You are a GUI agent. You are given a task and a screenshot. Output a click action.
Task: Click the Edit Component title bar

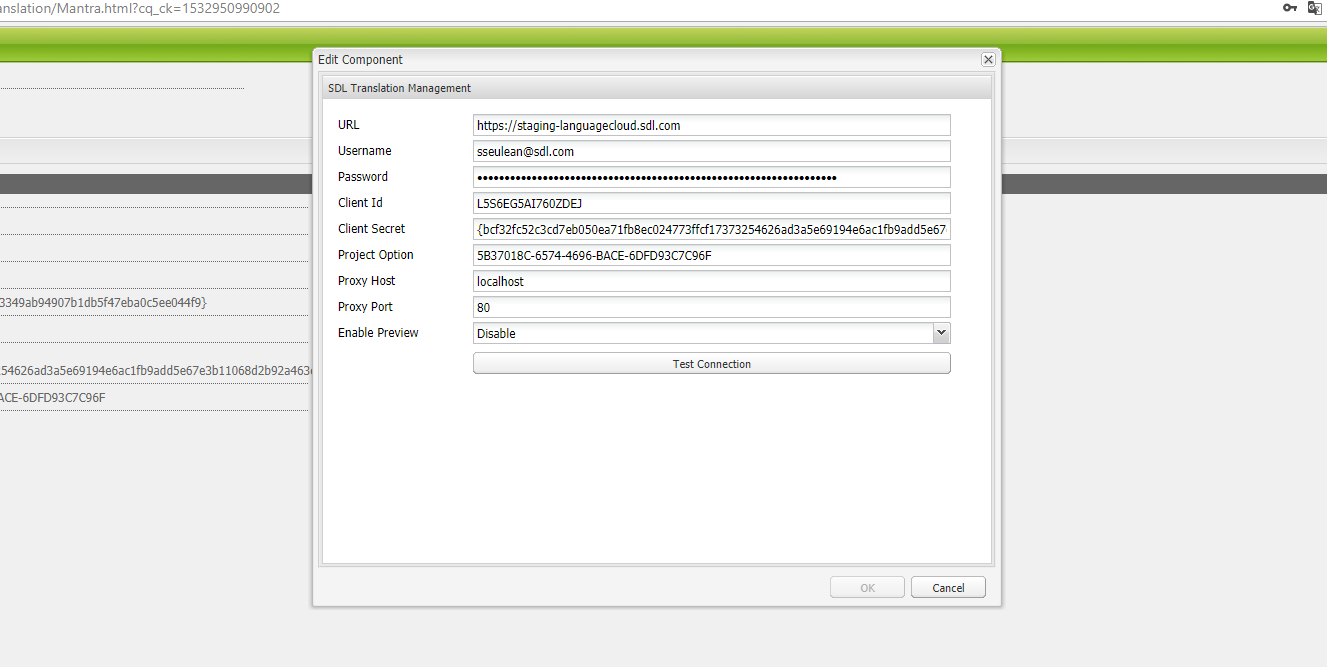point(600,60)
